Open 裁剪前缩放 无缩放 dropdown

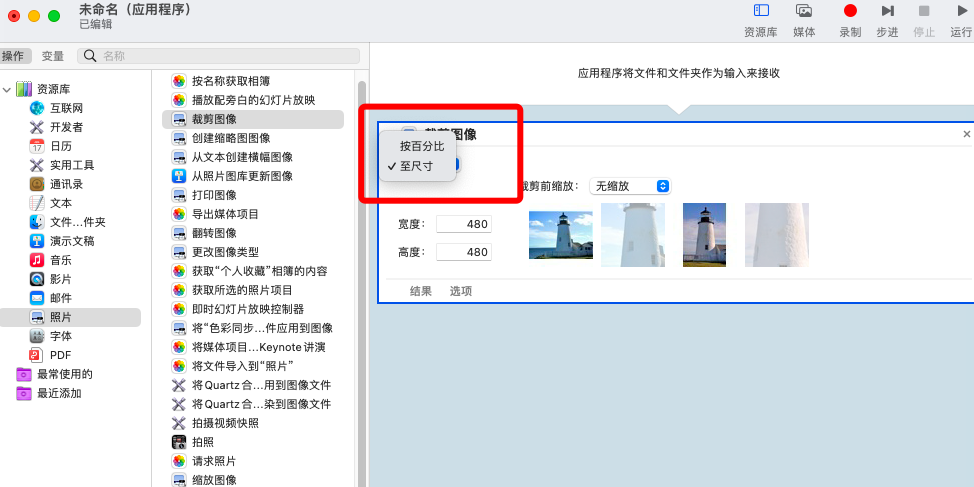pyautogui.click(x=630, y=186)
